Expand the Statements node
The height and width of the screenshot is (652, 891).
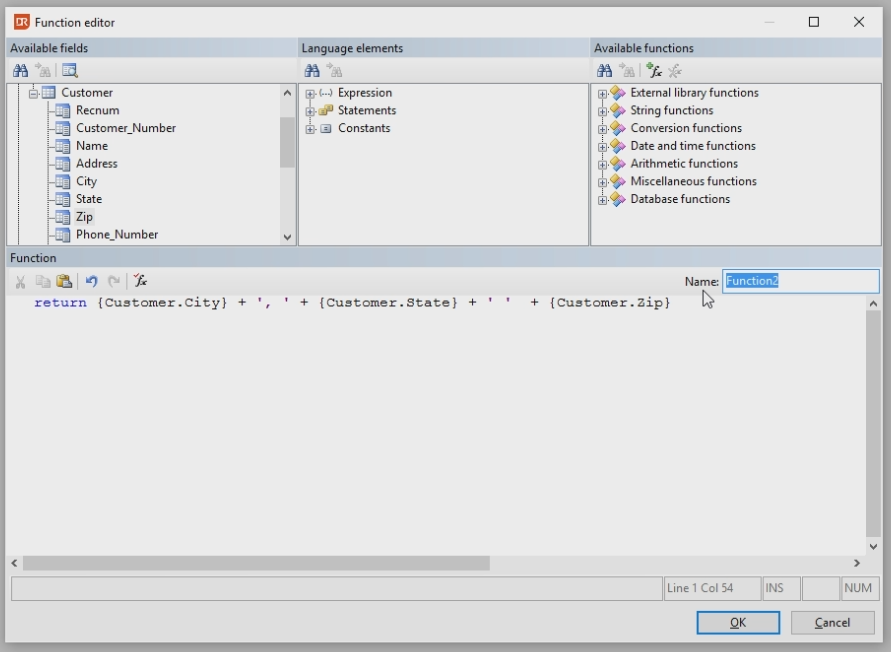310,111
